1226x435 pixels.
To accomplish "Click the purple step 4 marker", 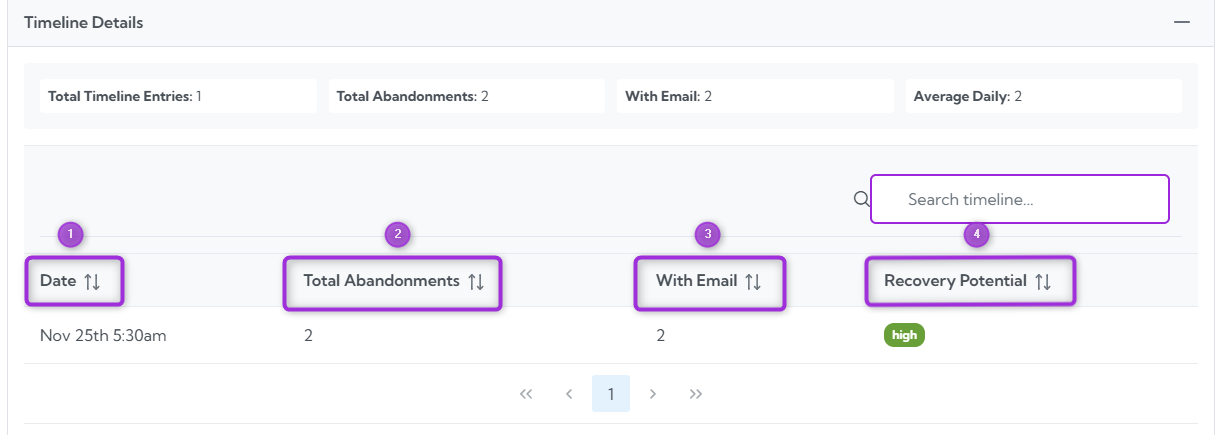I will coord(976,234).
